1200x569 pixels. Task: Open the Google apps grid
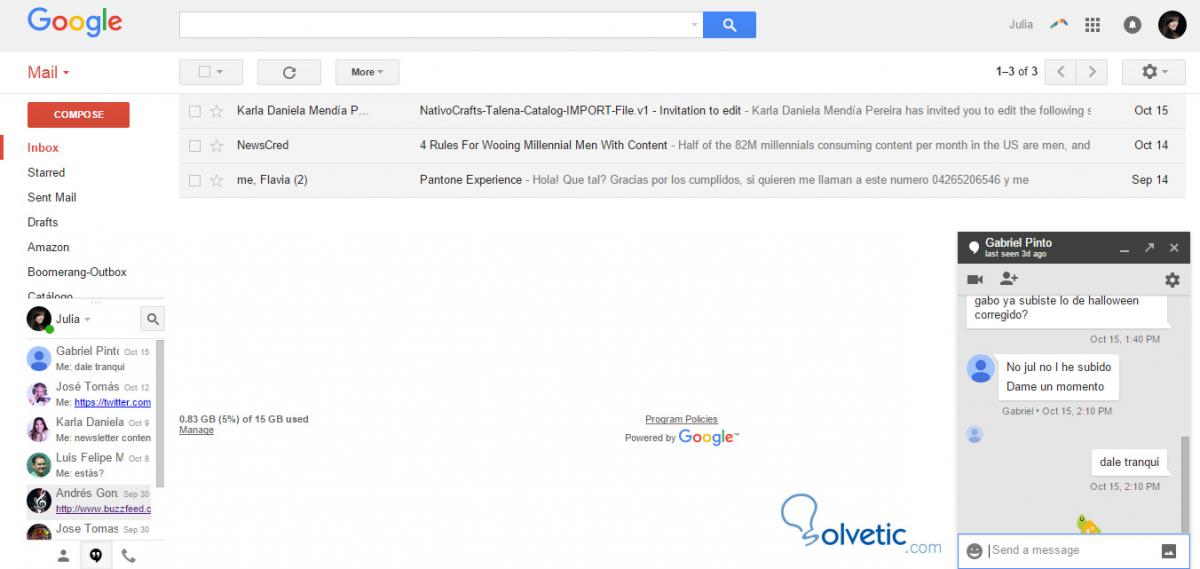point(1092,25)
